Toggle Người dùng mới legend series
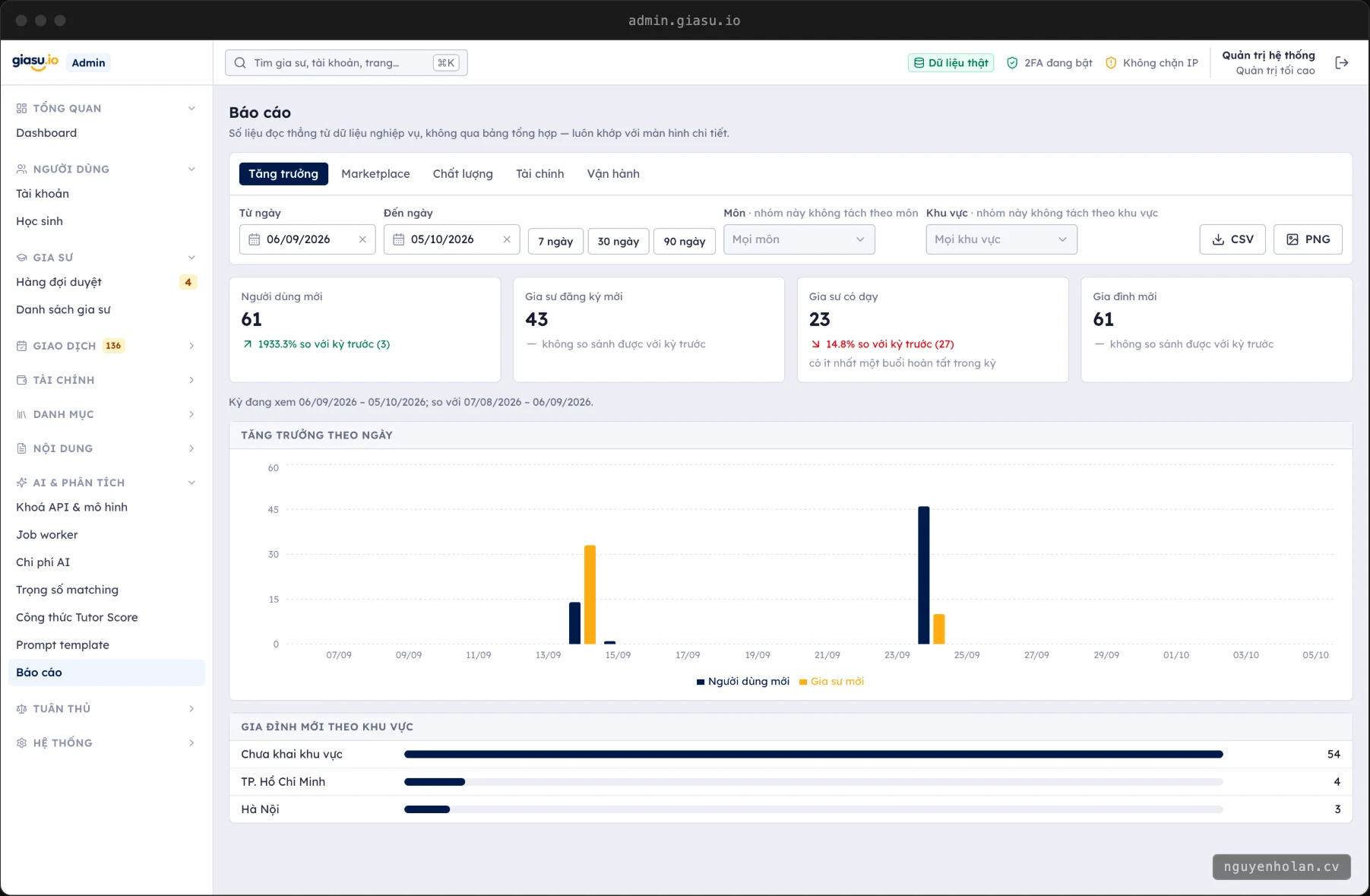The width and height of the screenshot is (1370, 896). [x=742, y=682]
